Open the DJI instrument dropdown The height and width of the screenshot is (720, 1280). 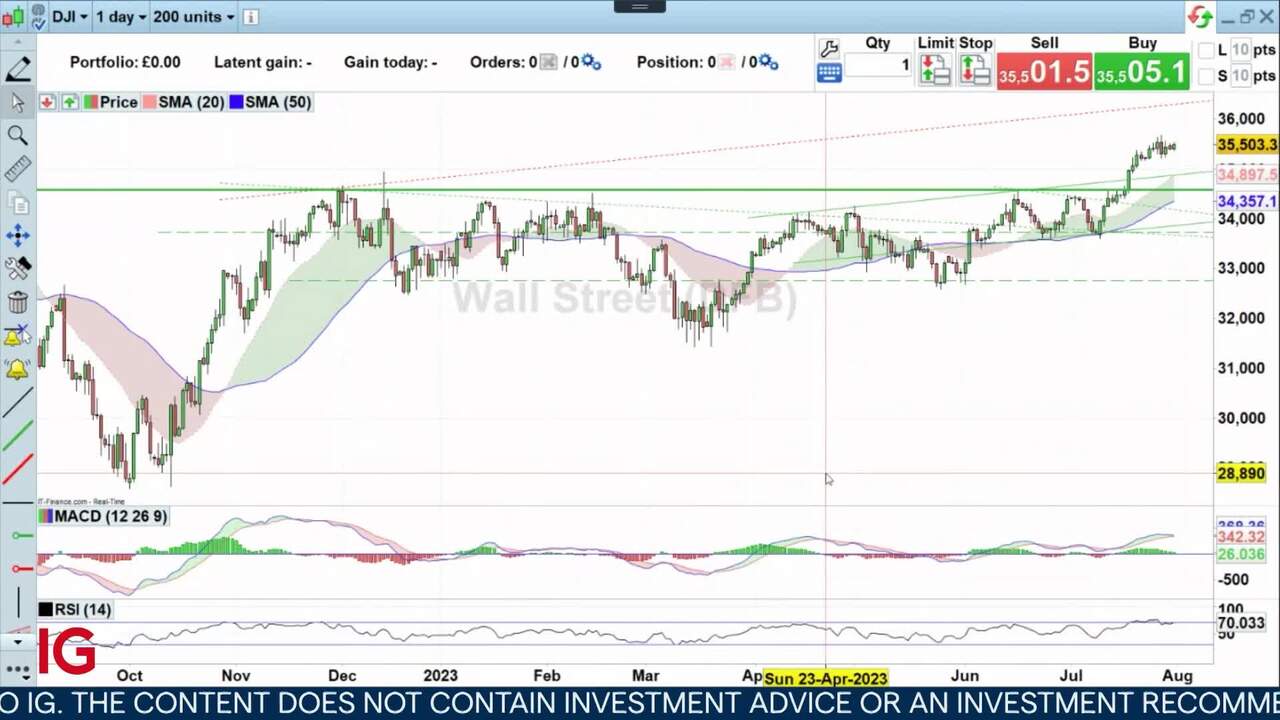coord(70,17)
